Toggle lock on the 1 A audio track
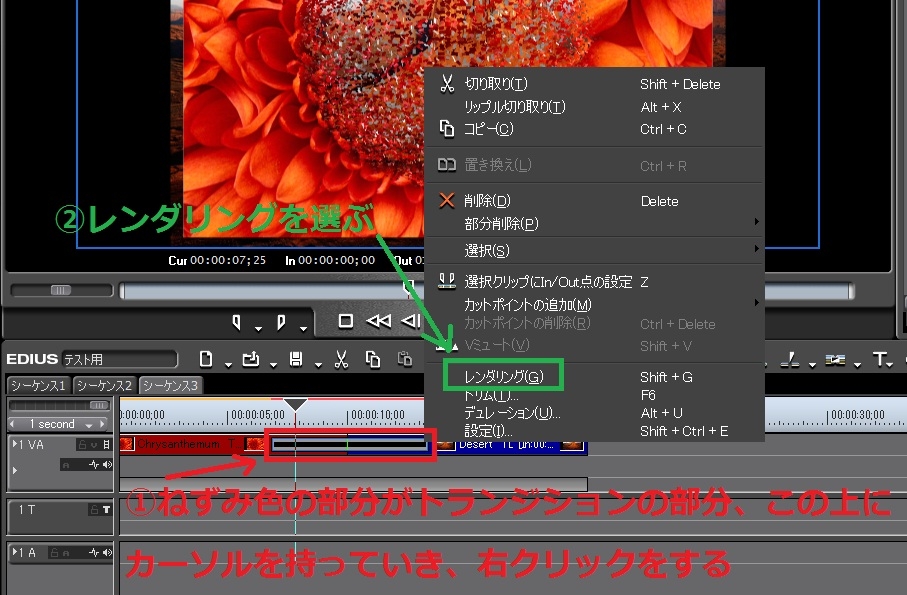The image size is (907, 595). pos(54,553)
